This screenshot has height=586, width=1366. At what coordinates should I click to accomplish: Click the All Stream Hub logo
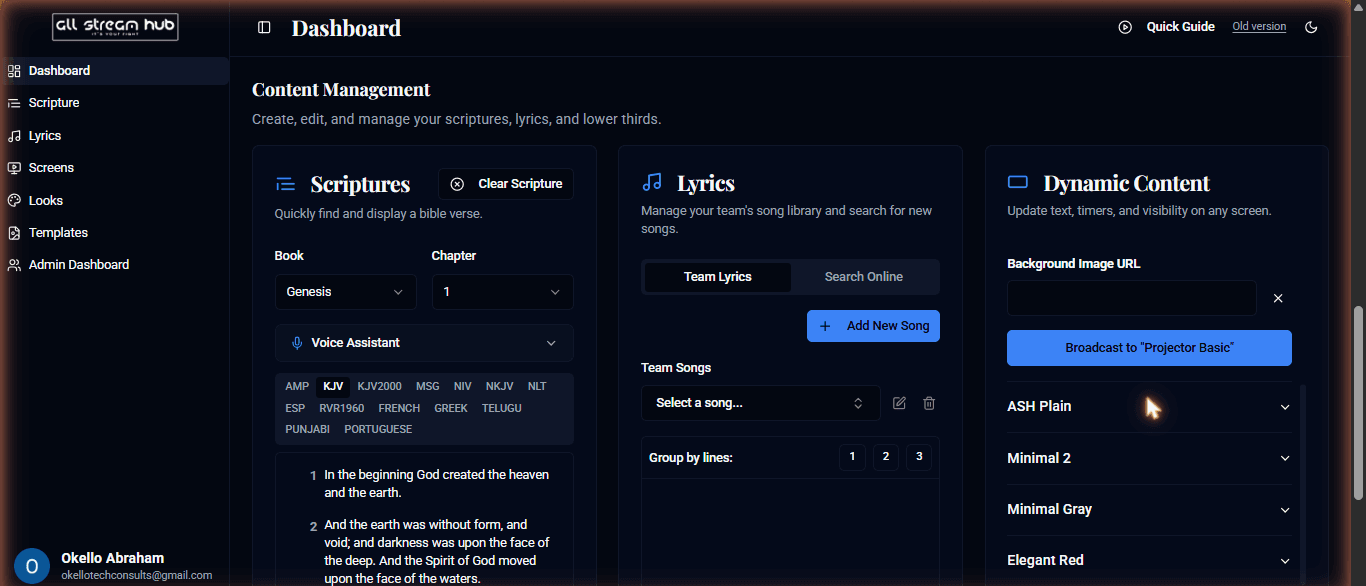tap(115, 27)
